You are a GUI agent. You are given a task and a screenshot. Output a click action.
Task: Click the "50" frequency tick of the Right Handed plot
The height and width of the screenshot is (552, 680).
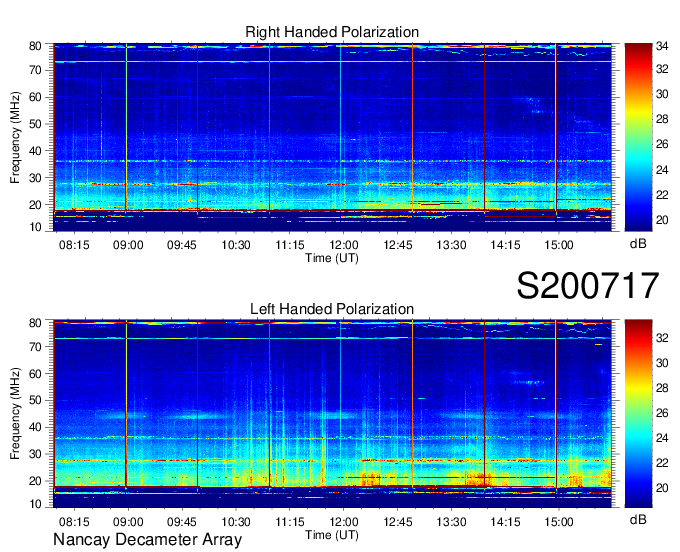click(35, 124)
